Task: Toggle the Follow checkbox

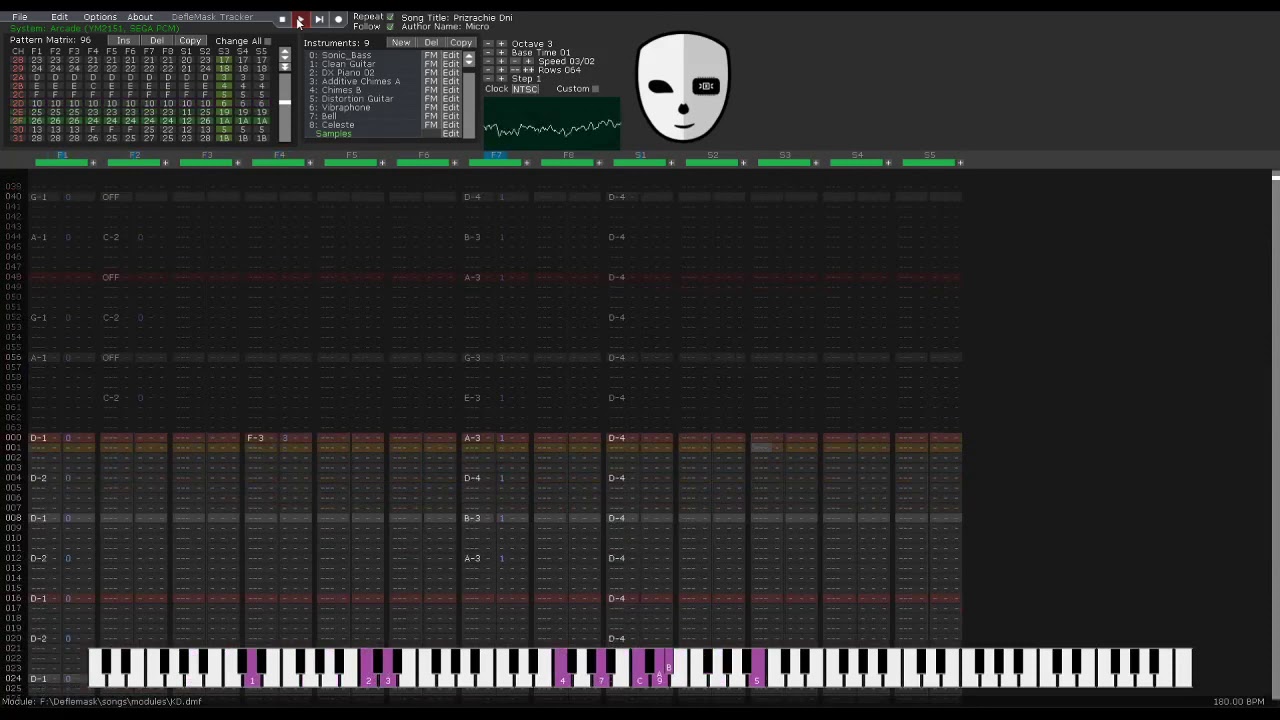Action: tap(390, 26)
